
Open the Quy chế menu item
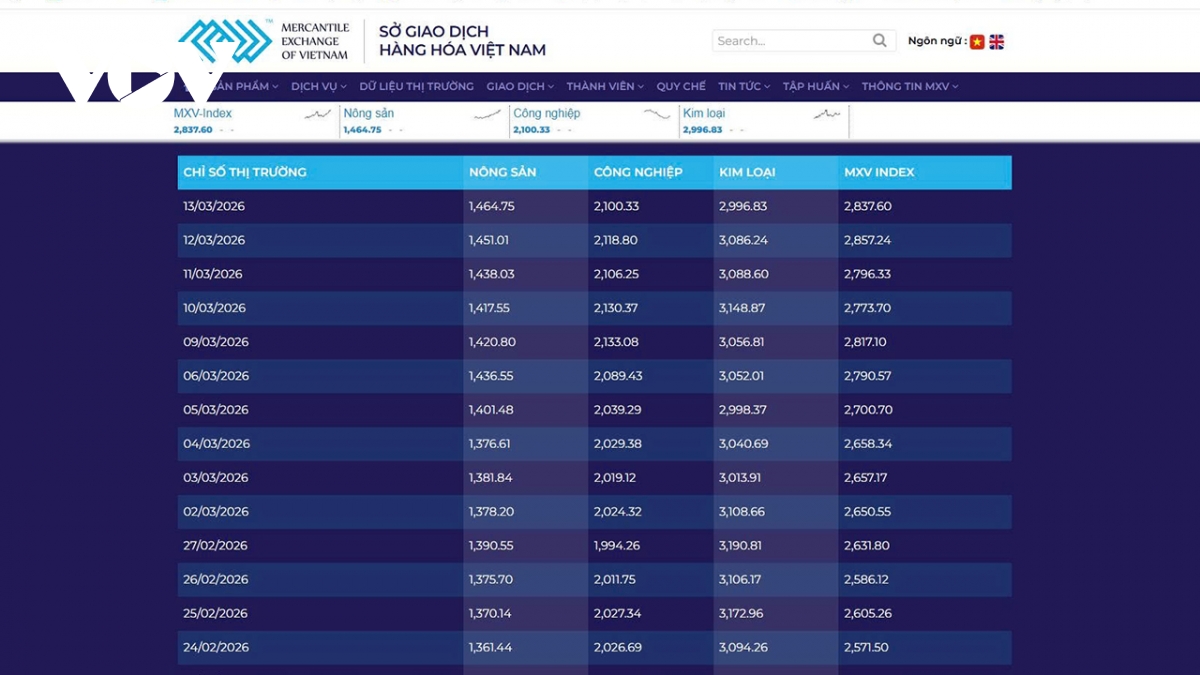[680, 87]
